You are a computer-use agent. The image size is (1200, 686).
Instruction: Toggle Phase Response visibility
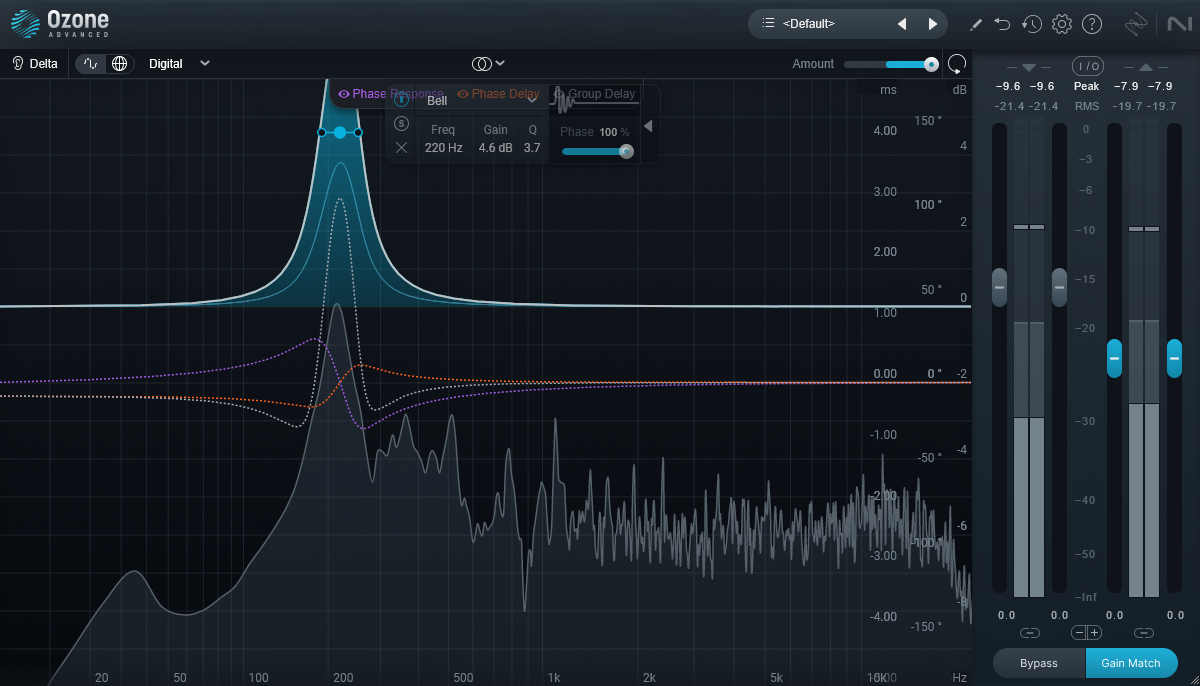click(391, 94)
